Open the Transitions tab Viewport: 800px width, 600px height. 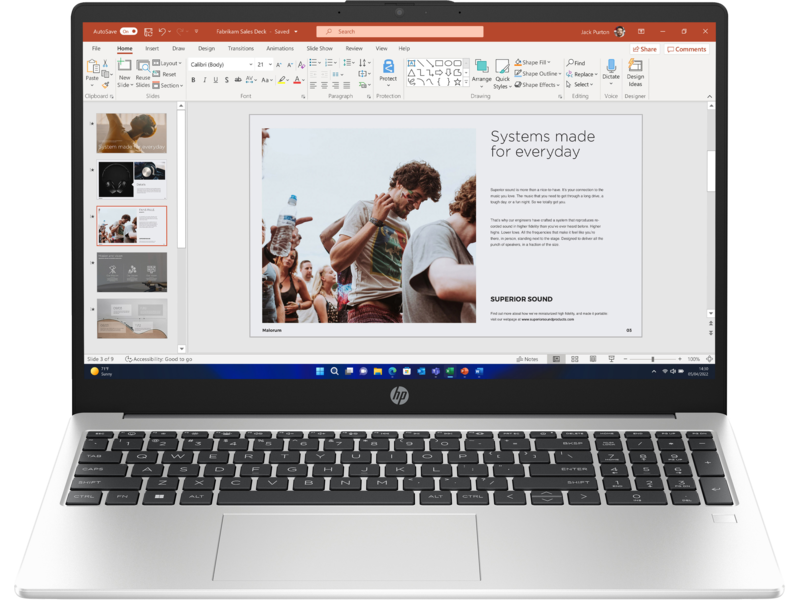click(241, 46)
